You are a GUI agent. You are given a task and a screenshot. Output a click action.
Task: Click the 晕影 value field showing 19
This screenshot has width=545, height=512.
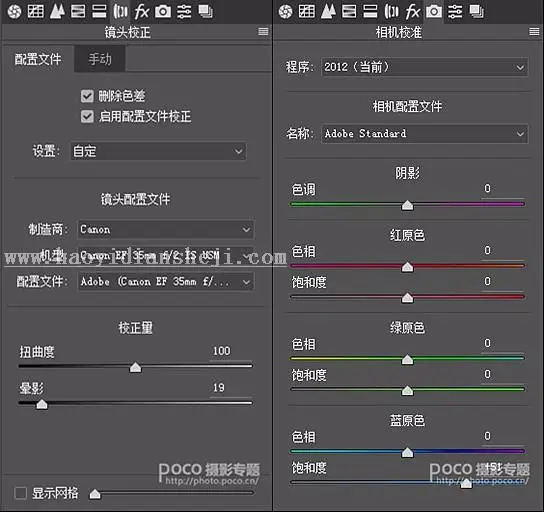231,388
